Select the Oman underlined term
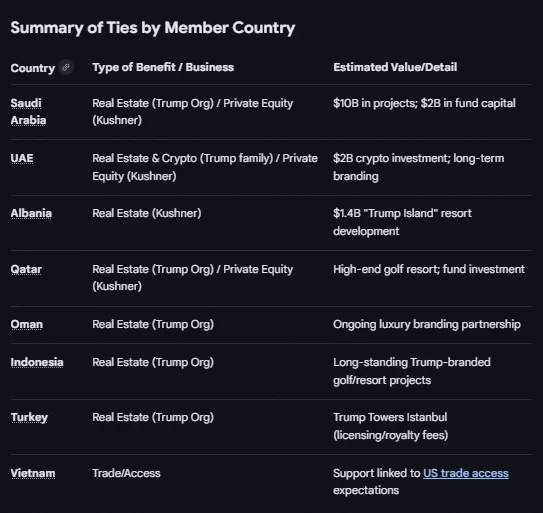This screenshot has width=543, height=513. point(27,324)
